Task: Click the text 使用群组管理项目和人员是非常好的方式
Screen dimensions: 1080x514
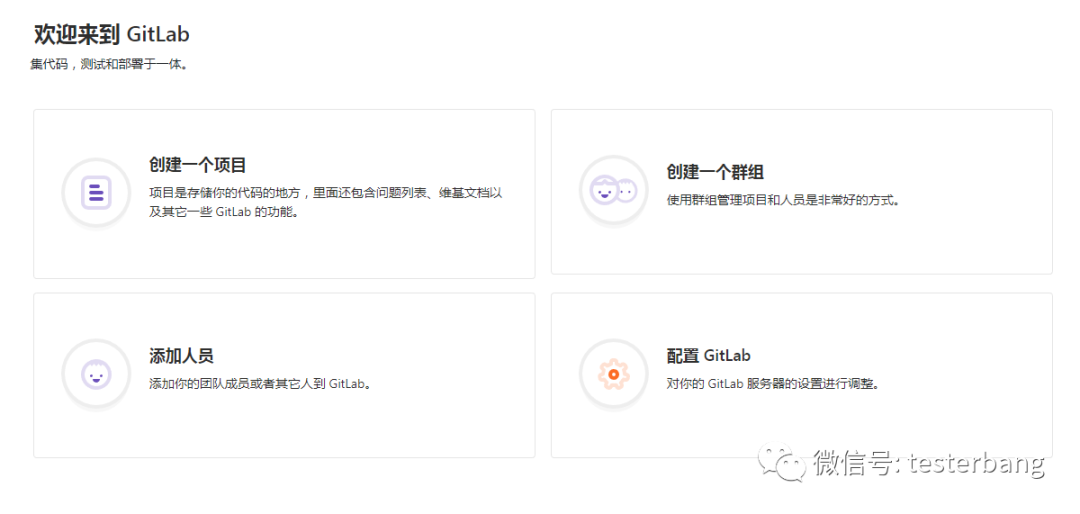Action: click(x=783, y=201)
